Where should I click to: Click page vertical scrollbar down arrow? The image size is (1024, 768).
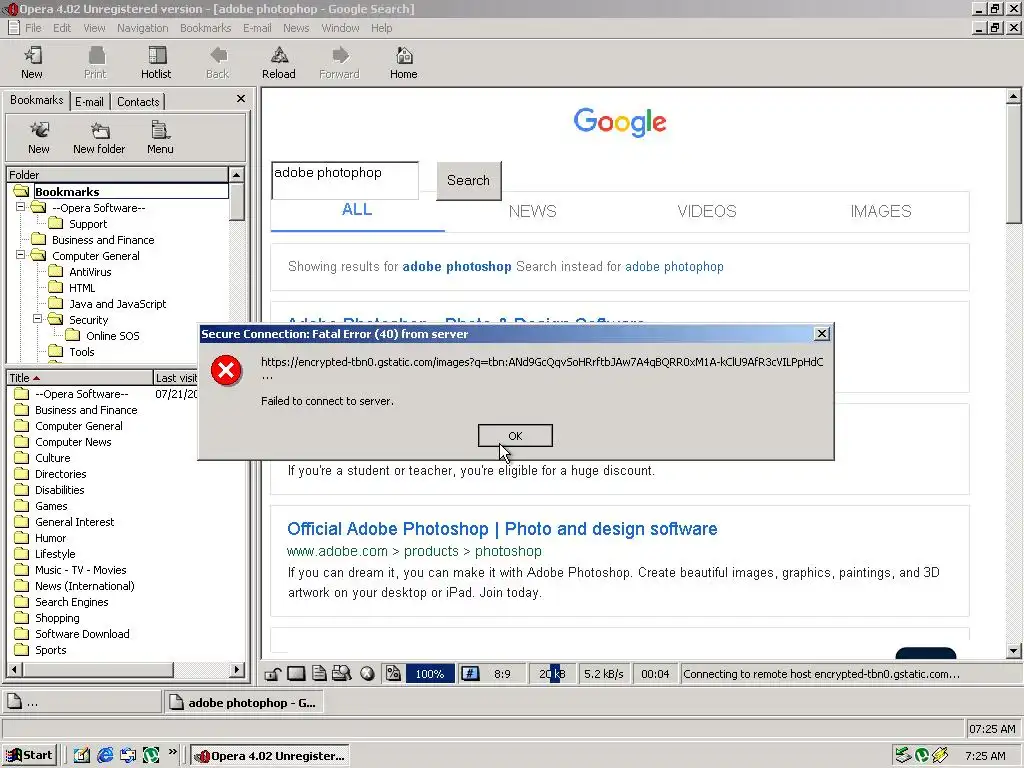[x=1013, y=650]
